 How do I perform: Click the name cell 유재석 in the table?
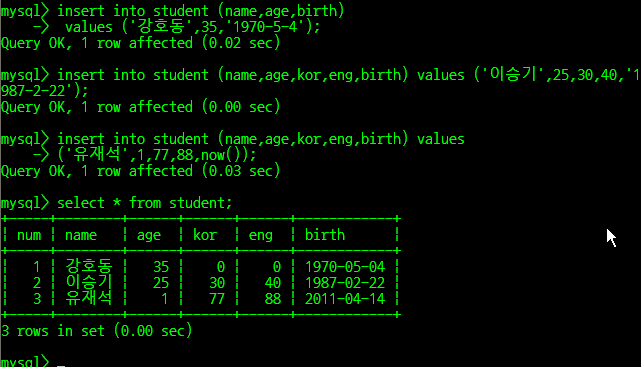[x=89, y=298]
